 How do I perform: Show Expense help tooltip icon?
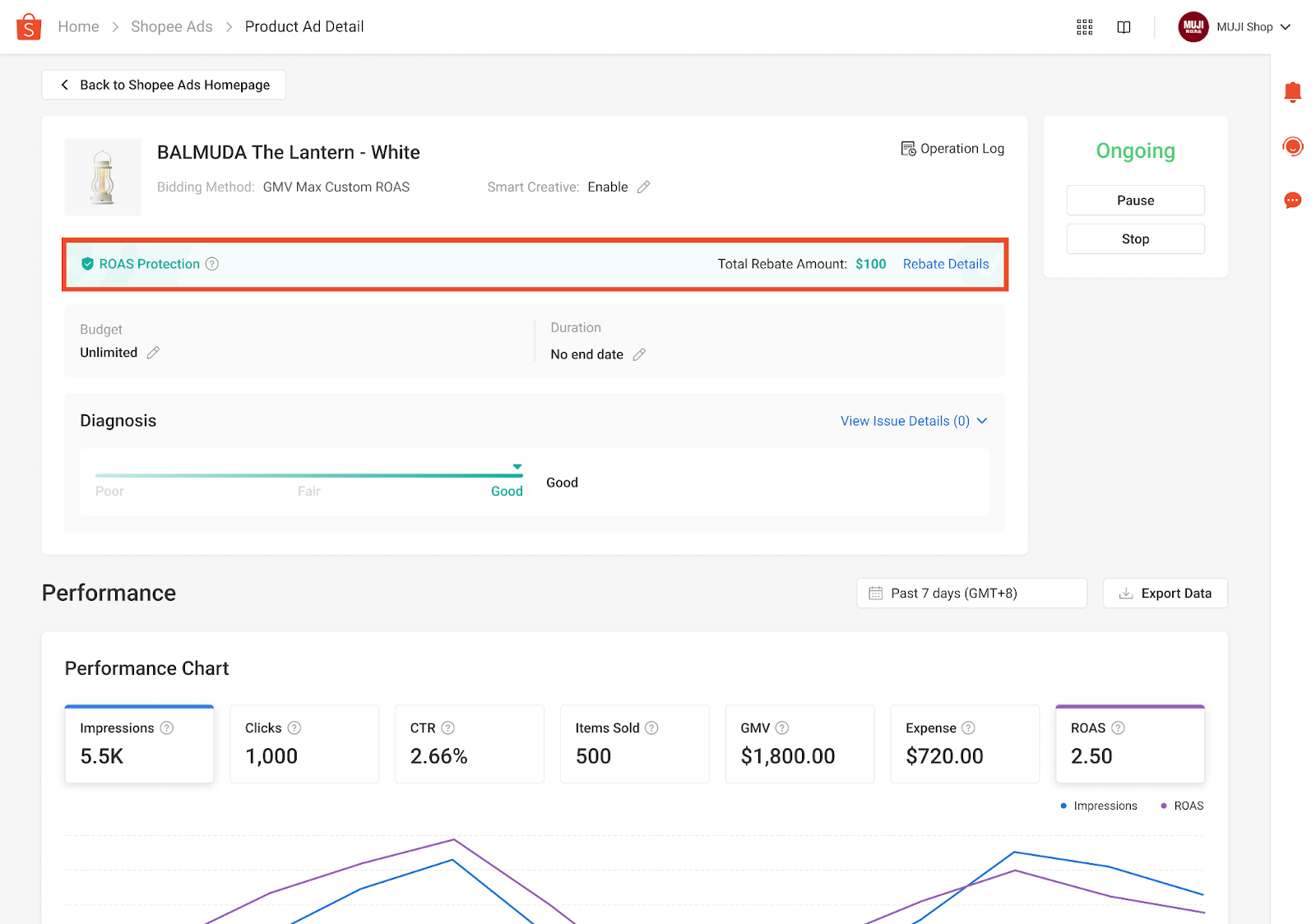tap(969, 728)
